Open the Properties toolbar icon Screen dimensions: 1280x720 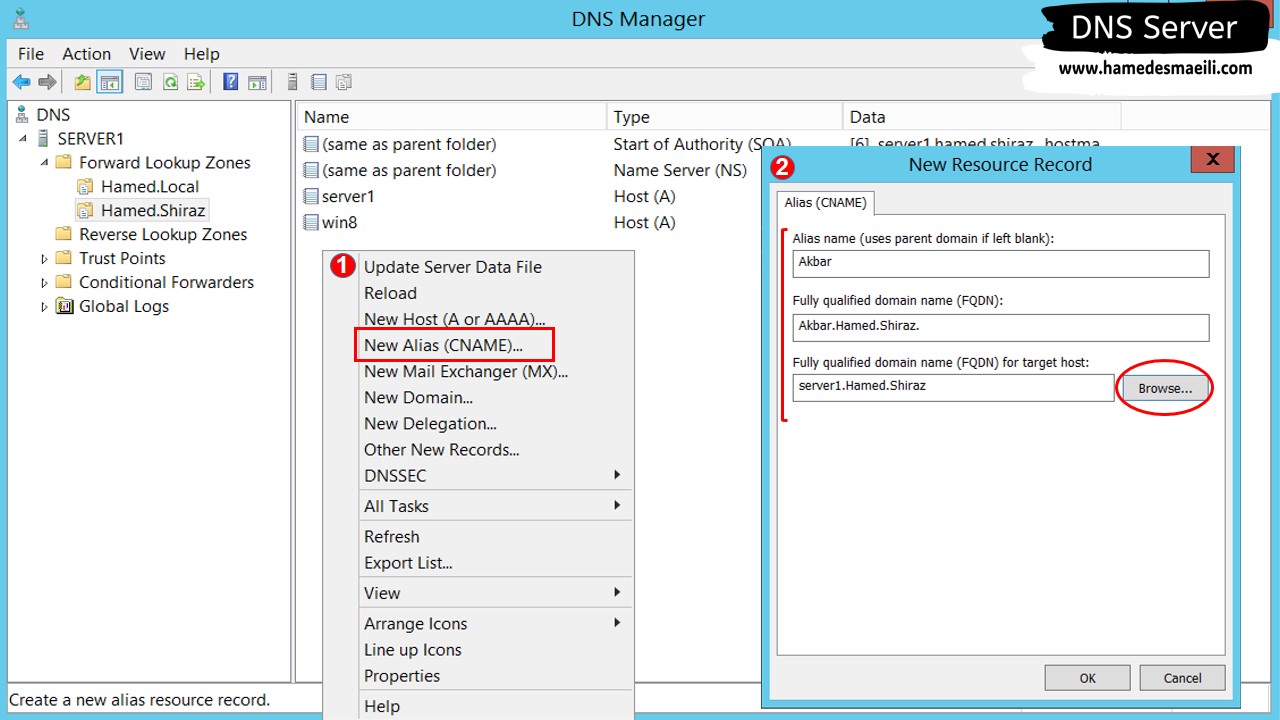pyautogui.click(x=143, y=82)
